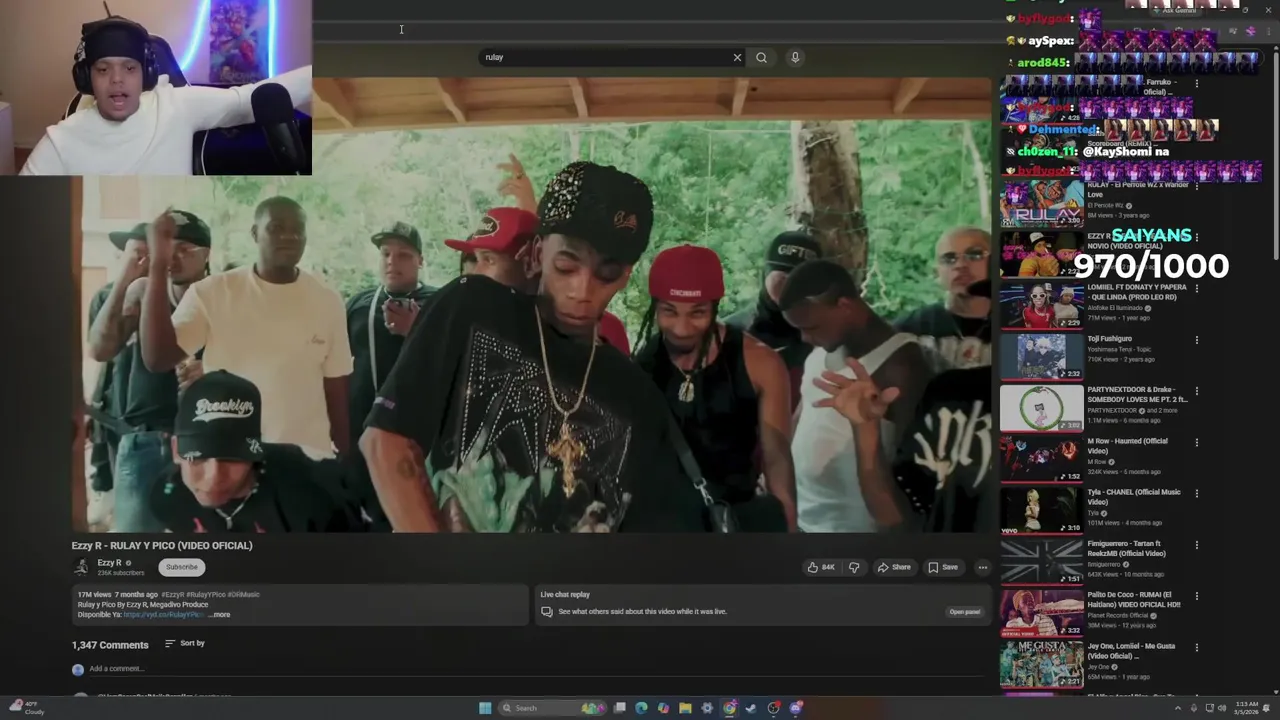Open options for LOMIIEL QUE LINDA video

(1197, 289)
